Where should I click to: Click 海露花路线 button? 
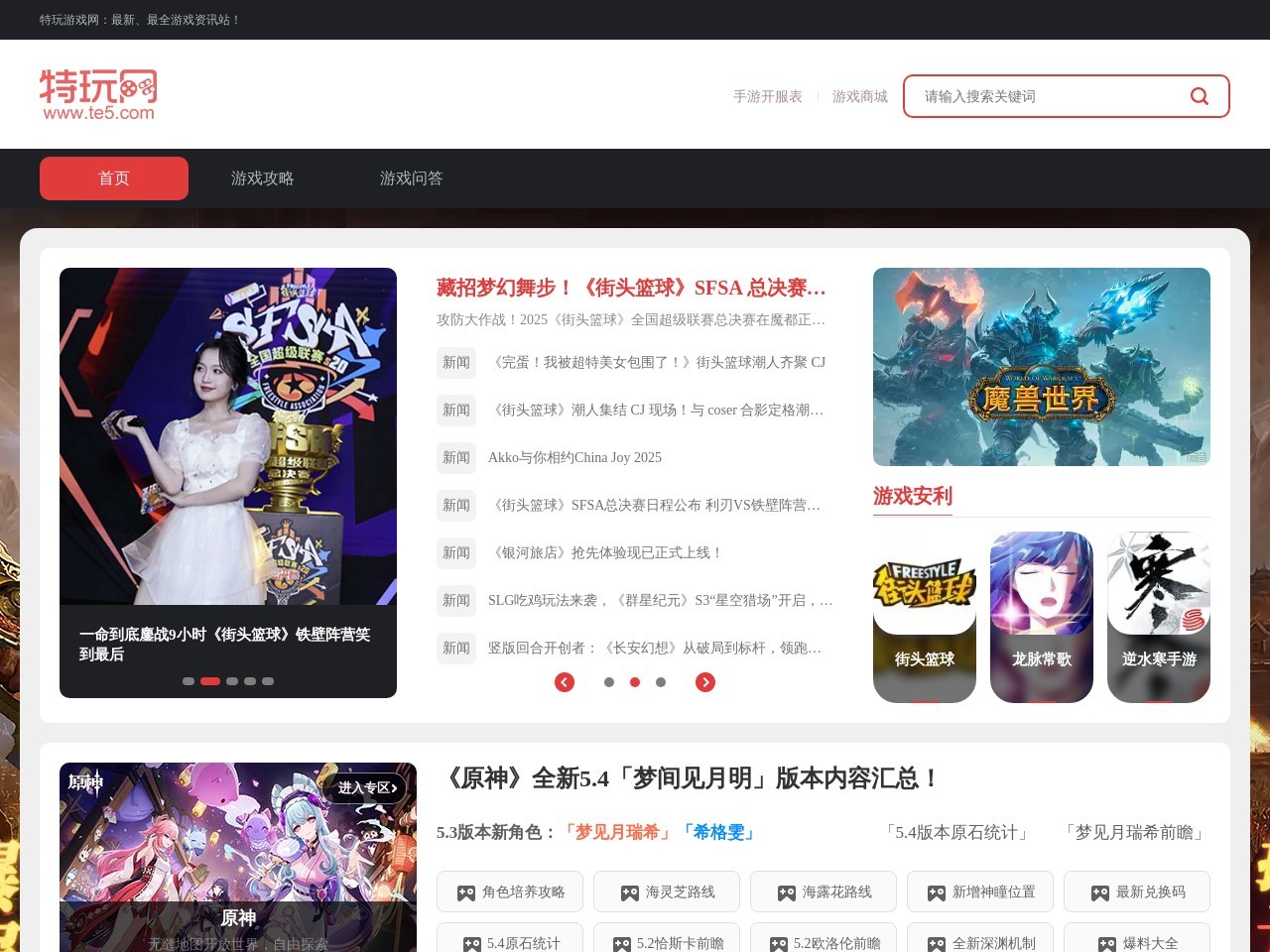point(824,892)
